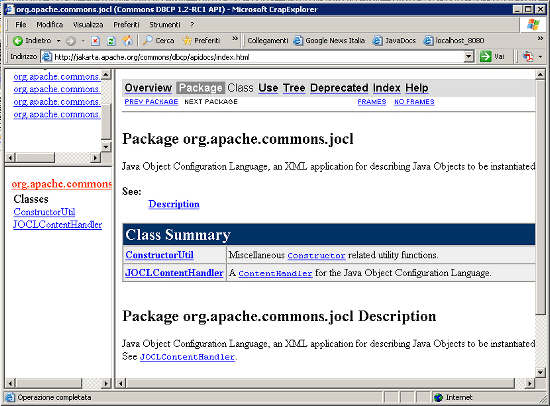Image resolution: width=550 pixels, height=406 pixels.
Task: Open the Help navigation link
Action: (417, 88)
